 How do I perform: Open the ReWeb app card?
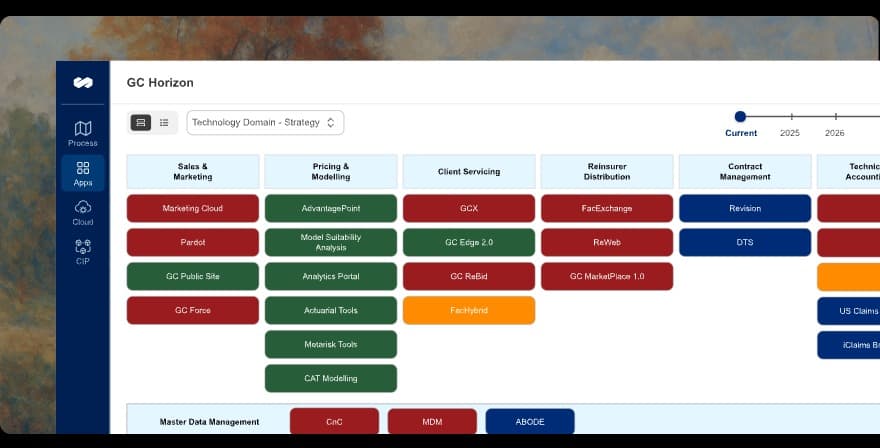(607, 242)
